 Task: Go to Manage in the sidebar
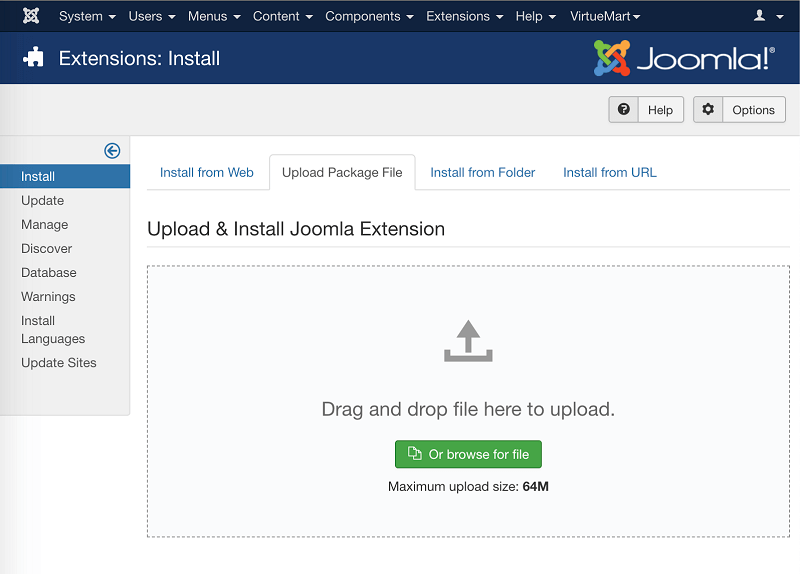tap(45, 224)
